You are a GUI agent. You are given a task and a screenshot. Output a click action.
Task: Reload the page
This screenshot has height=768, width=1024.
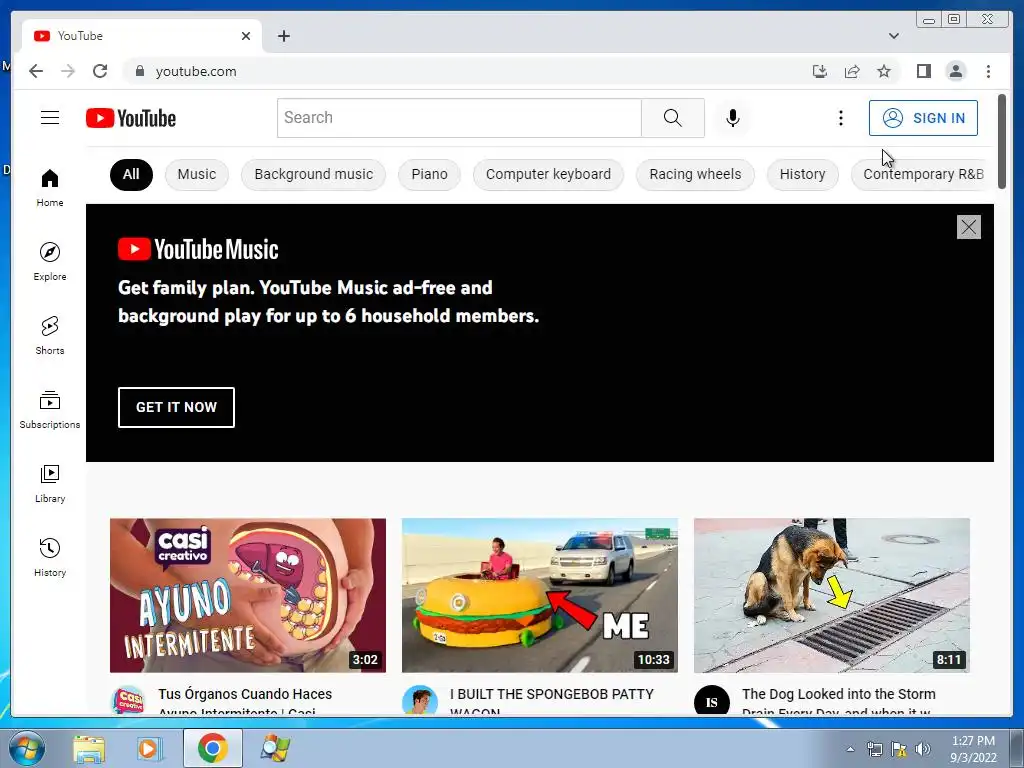tap(100, 71)
